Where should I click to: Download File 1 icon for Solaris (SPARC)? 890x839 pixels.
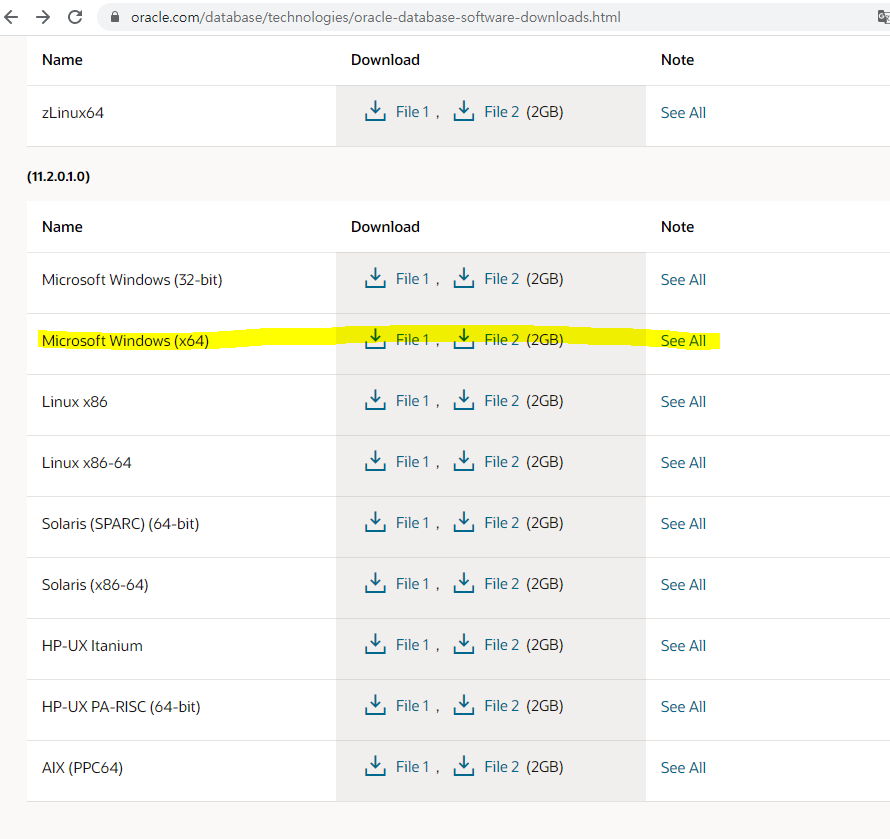pyautogui.click(x=375, y=522)
